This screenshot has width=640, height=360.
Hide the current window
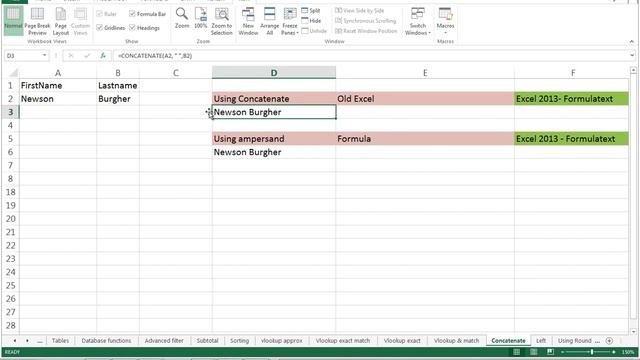coord(311,20)
